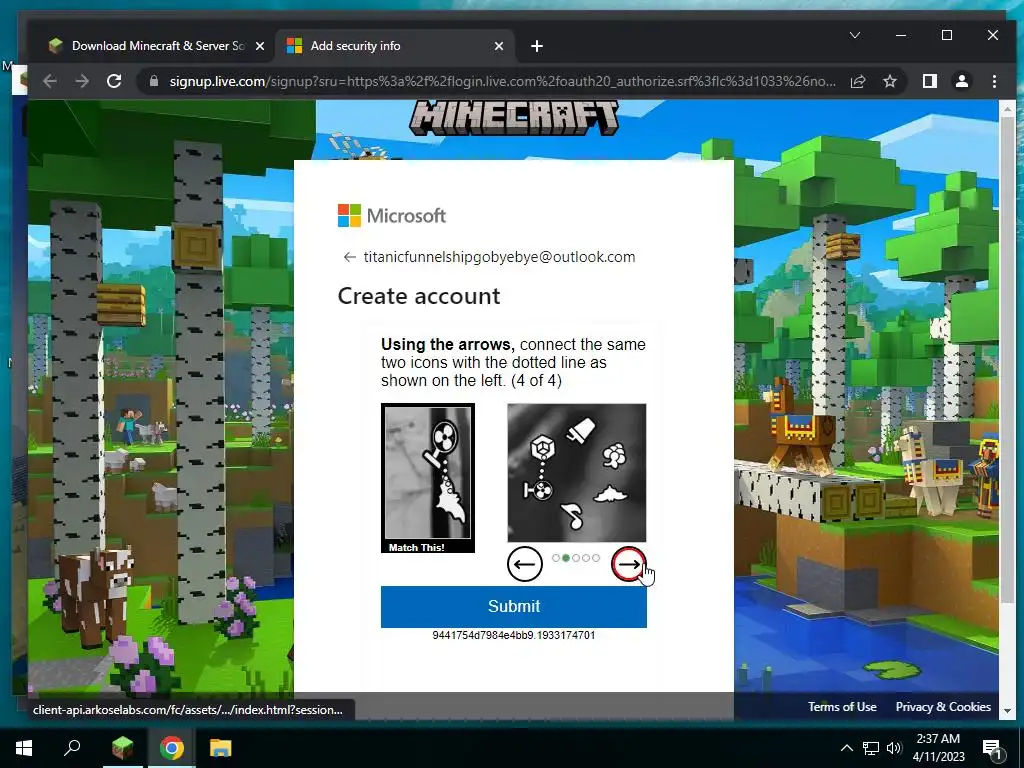Viewport: 1024px width, 768px height.
Task: Click the right arrow puzzle button
Action: pos(629,564)
